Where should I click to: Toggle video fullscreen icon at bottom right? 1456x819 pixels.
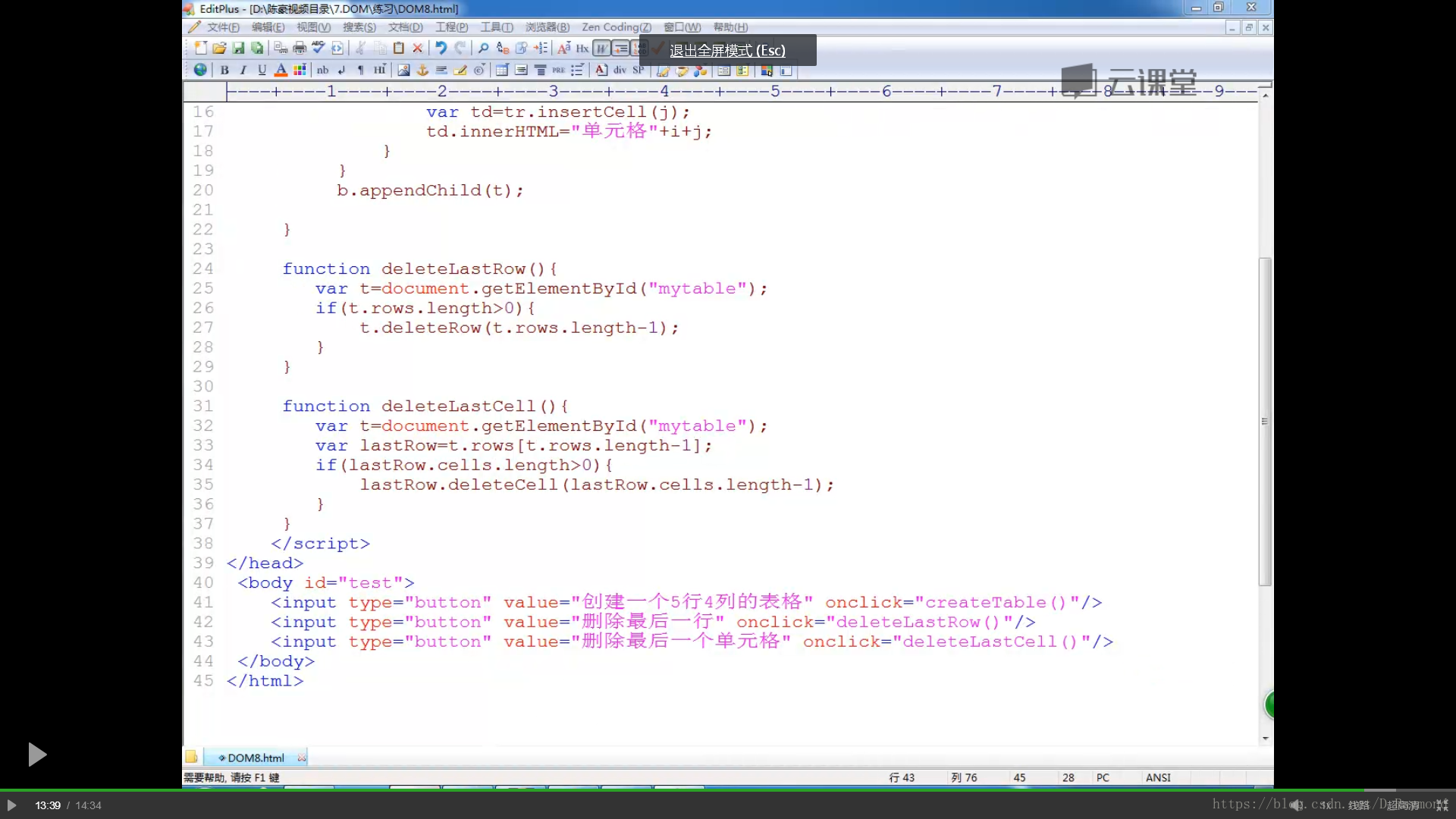coord(1442,805)
